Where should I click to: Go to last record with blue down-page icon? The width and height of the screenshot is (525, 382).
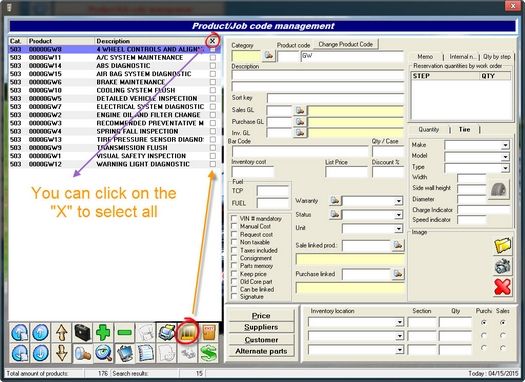[x=20, y=353]
